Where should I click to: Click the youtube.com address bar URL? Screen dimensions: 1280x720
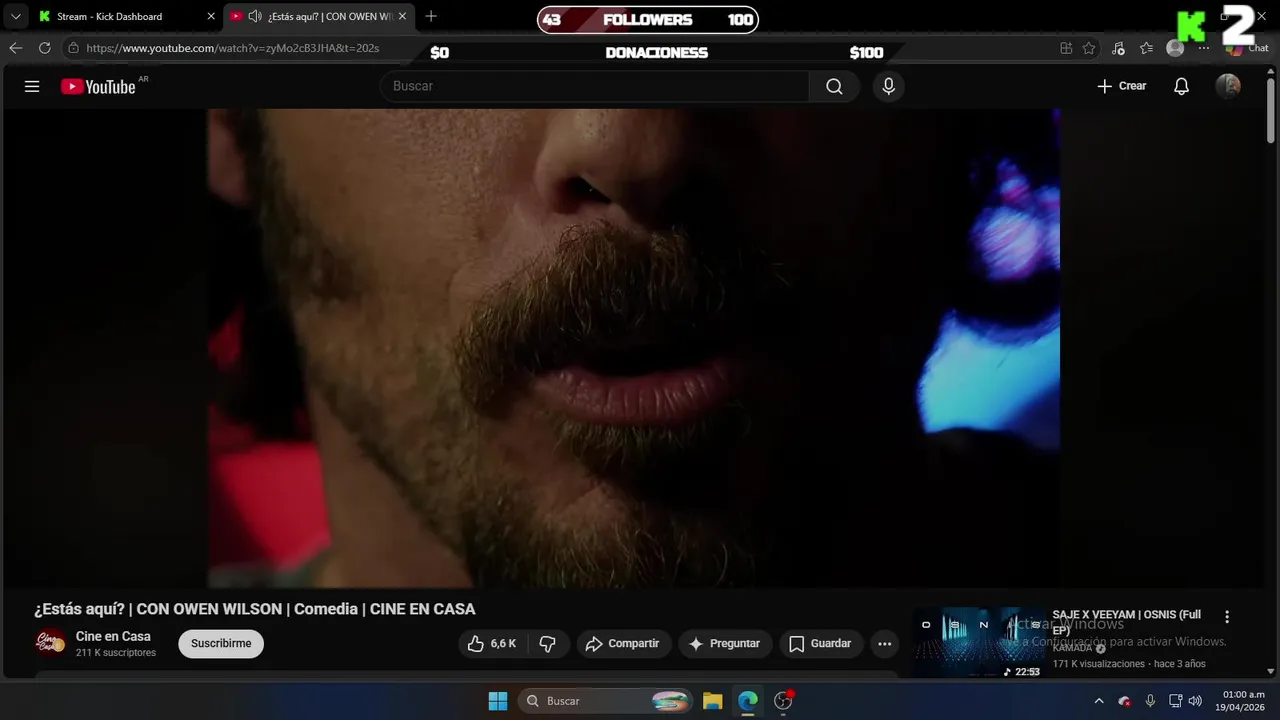click(x=233, y=48)
